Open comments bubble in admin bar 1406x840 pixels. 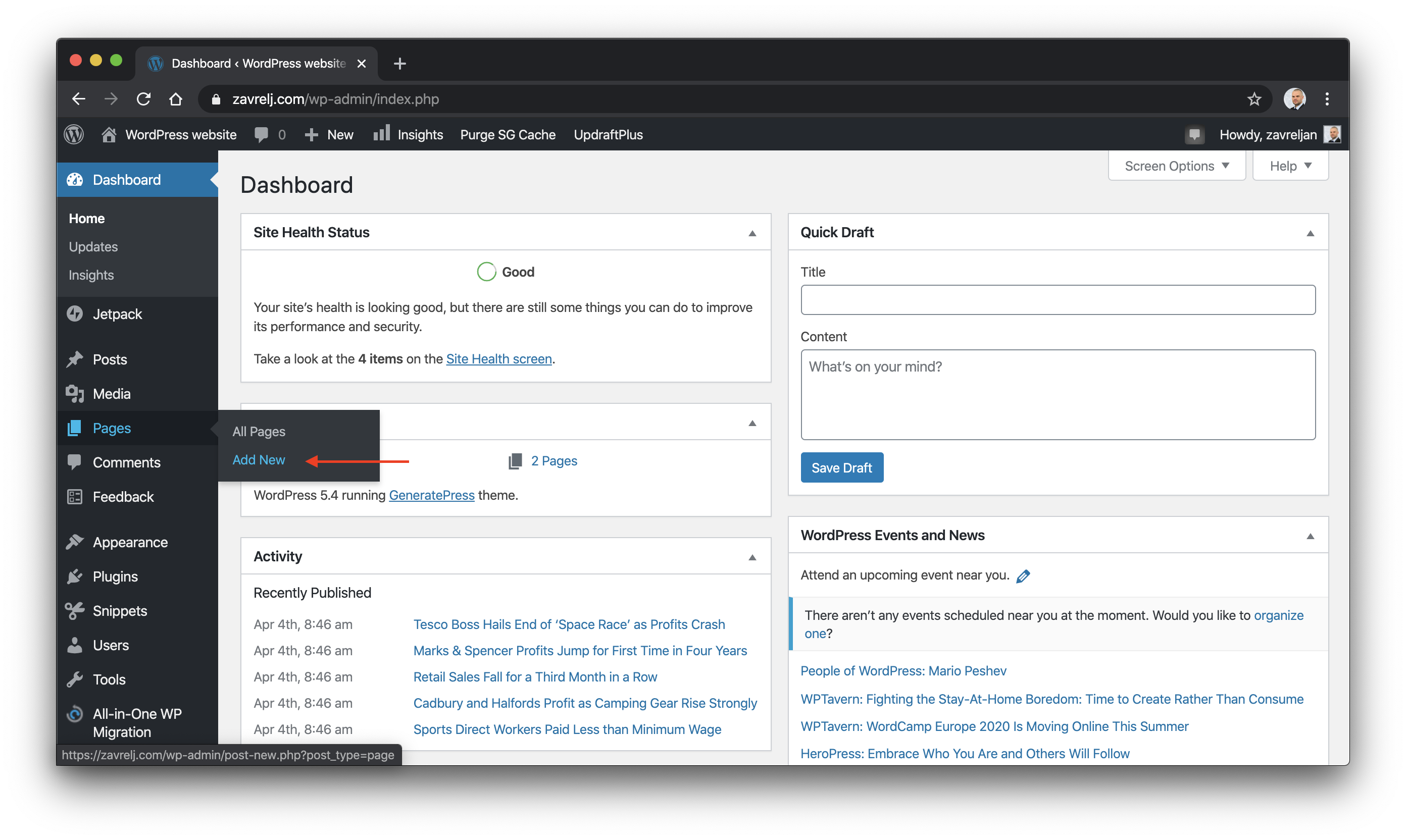[270, 135]
